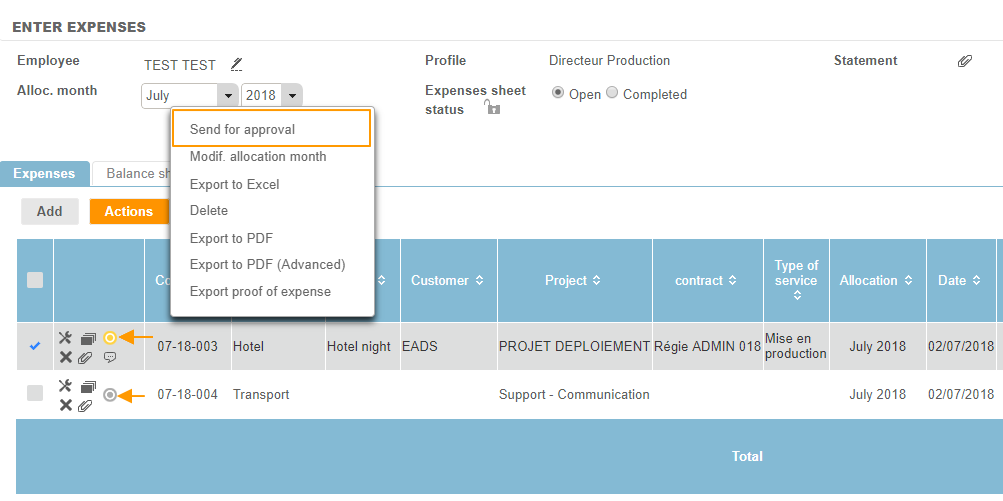Click the Add button
Viewport: 1003px width, 501px height.
tap(49, 211)
